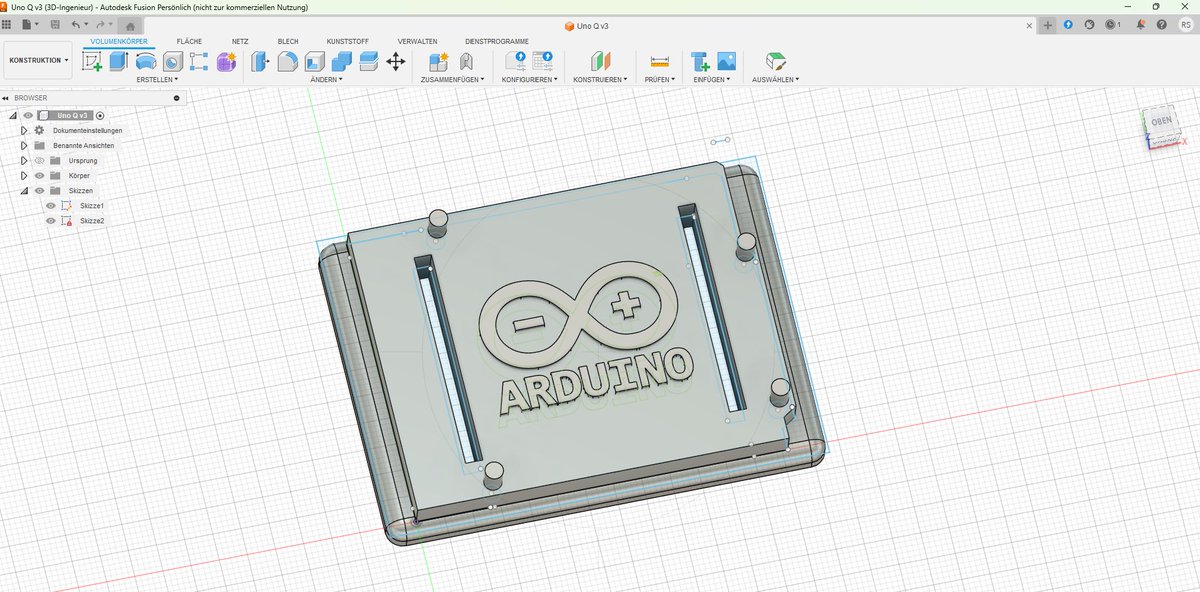Select the Measure ruler tool
This screenshot has width=1200, height=592.
659,61
